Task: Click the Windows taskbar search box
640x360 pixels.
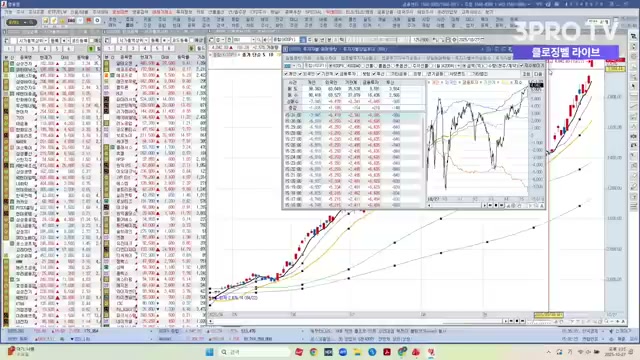Action: 253,352
